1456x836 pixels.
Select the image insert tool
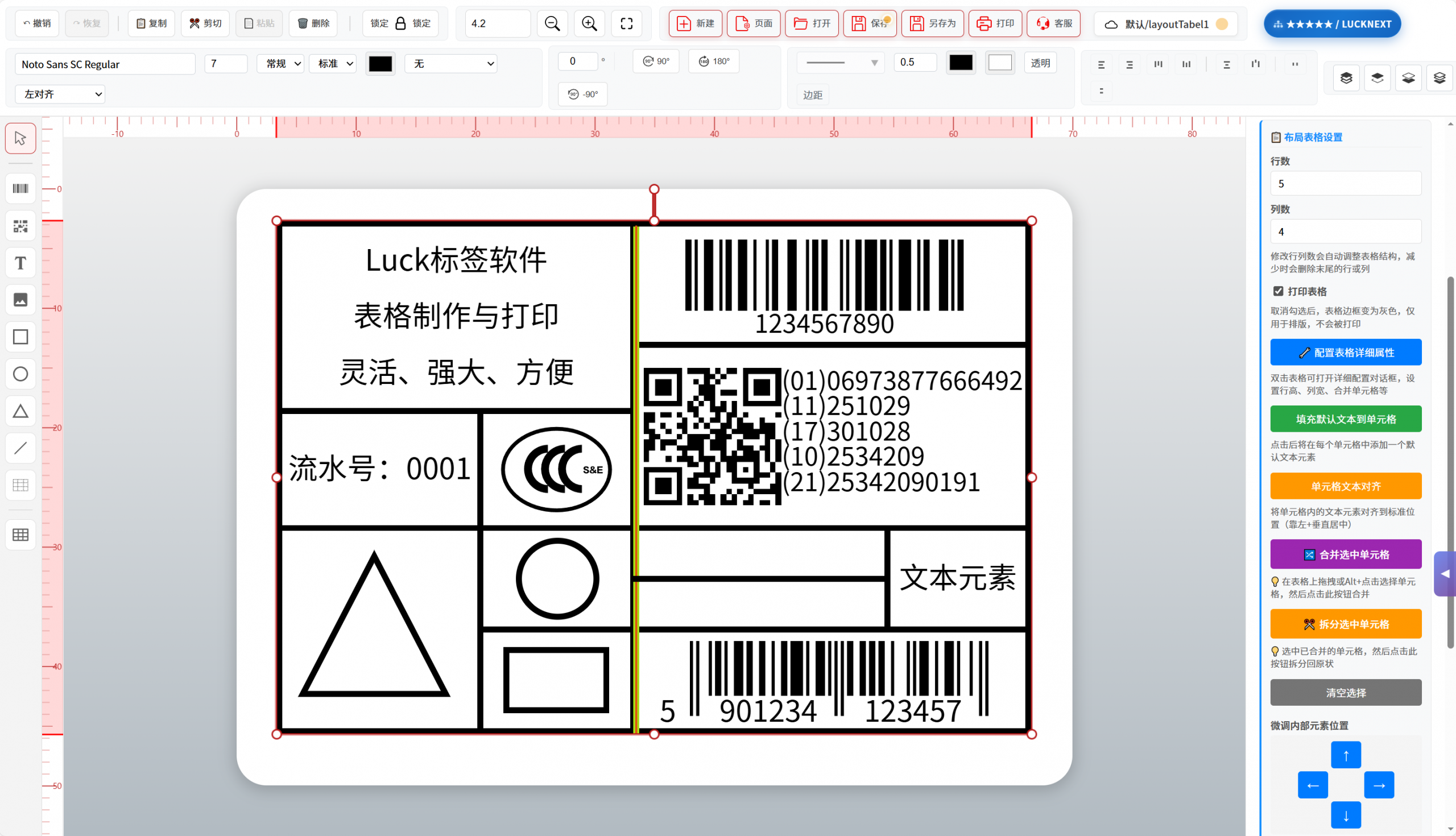(x=20, y=299)
